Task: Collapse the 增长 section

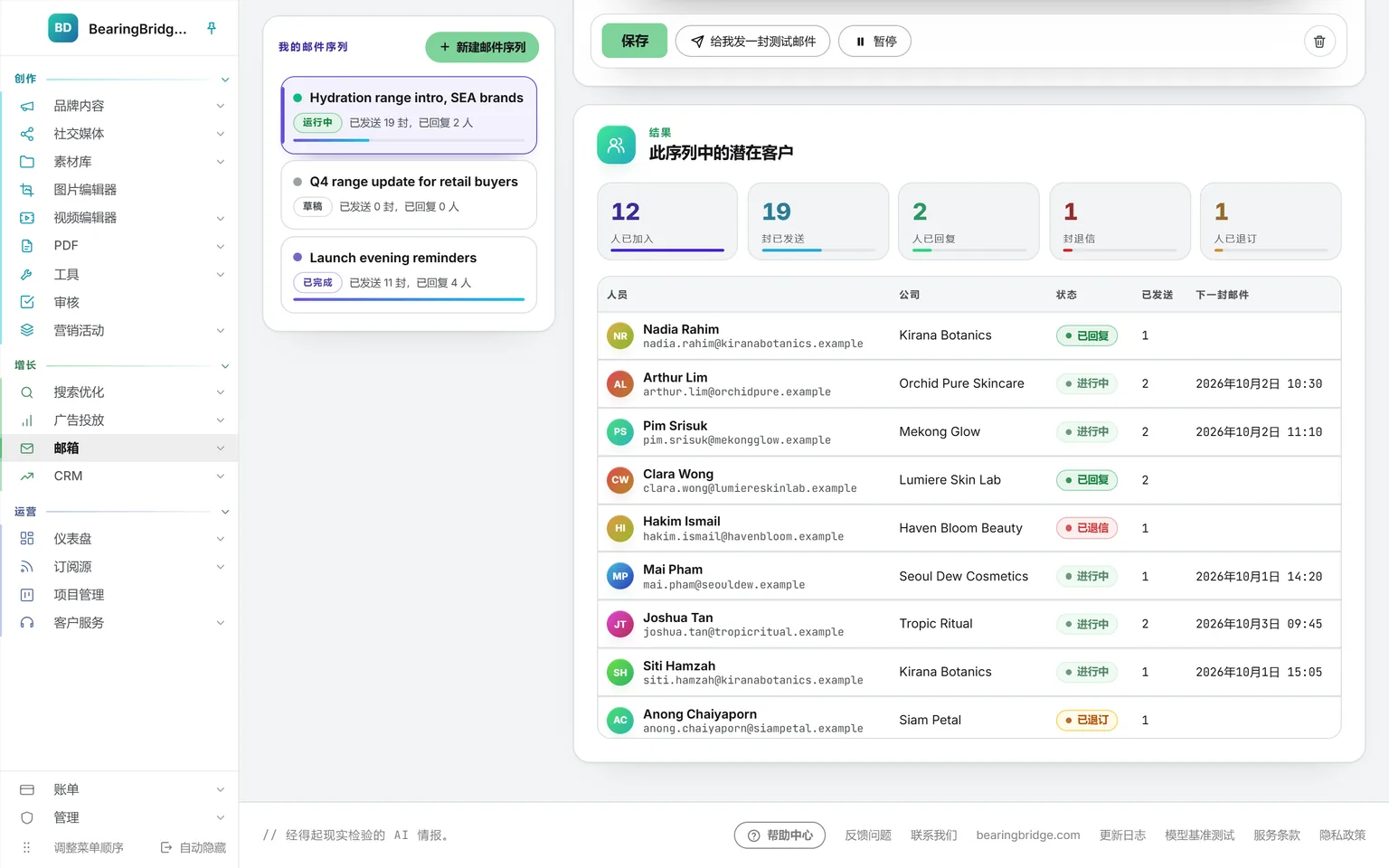Action: coord(225,365)
